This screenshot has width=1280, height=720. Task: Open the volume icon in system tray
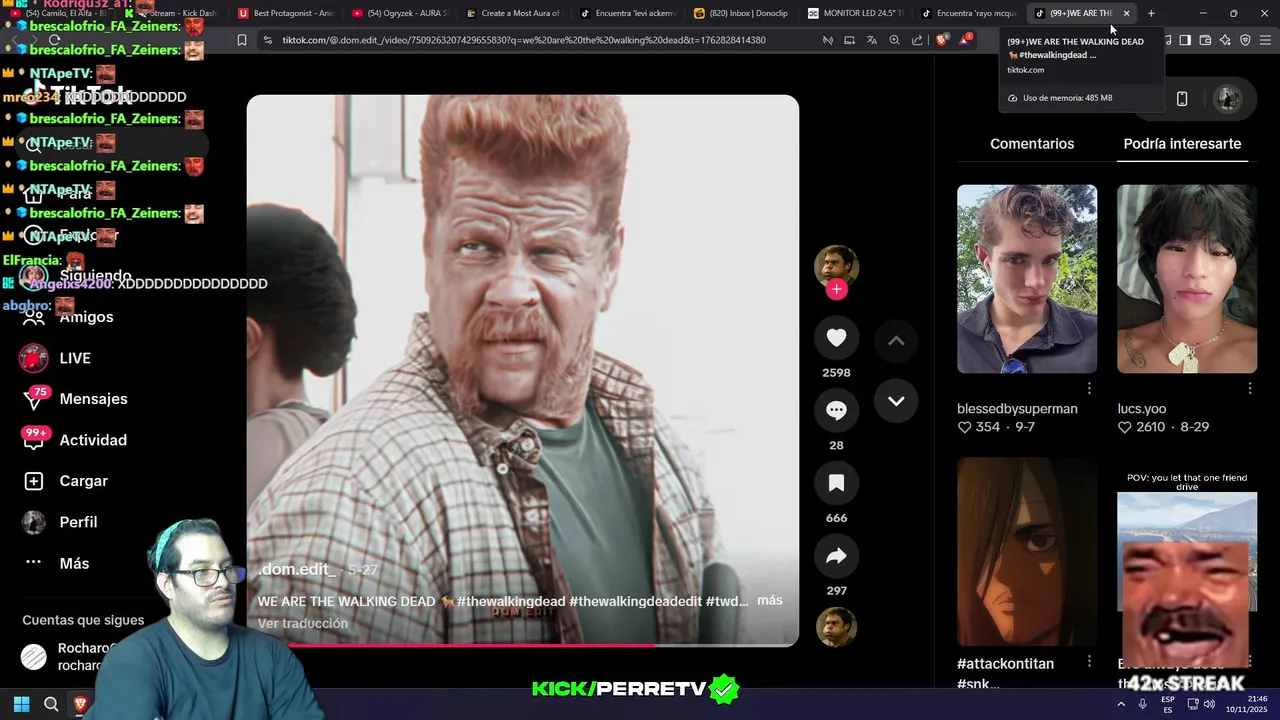tap(1211, 704)
